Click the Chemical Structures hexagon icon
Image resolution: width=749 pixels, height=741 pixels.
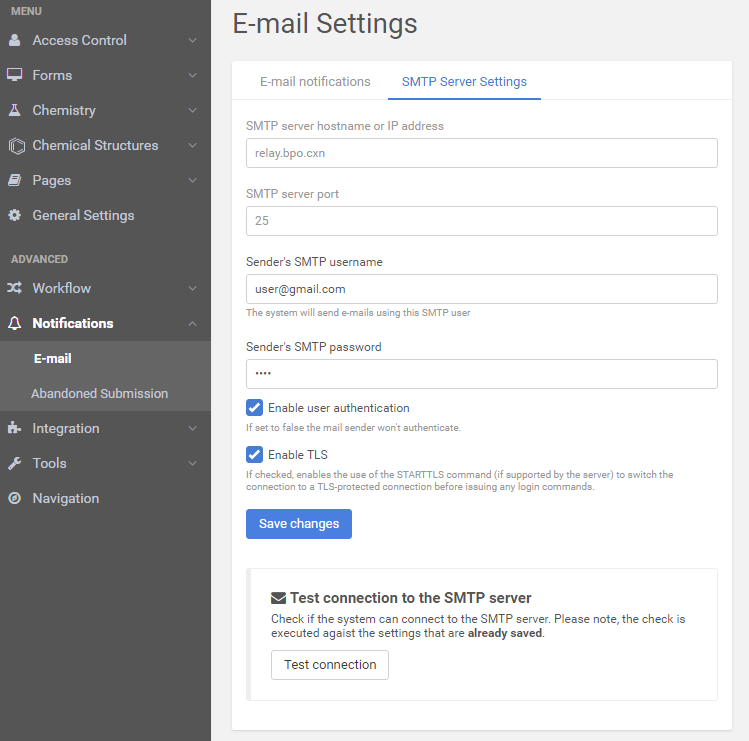(16, 146)
